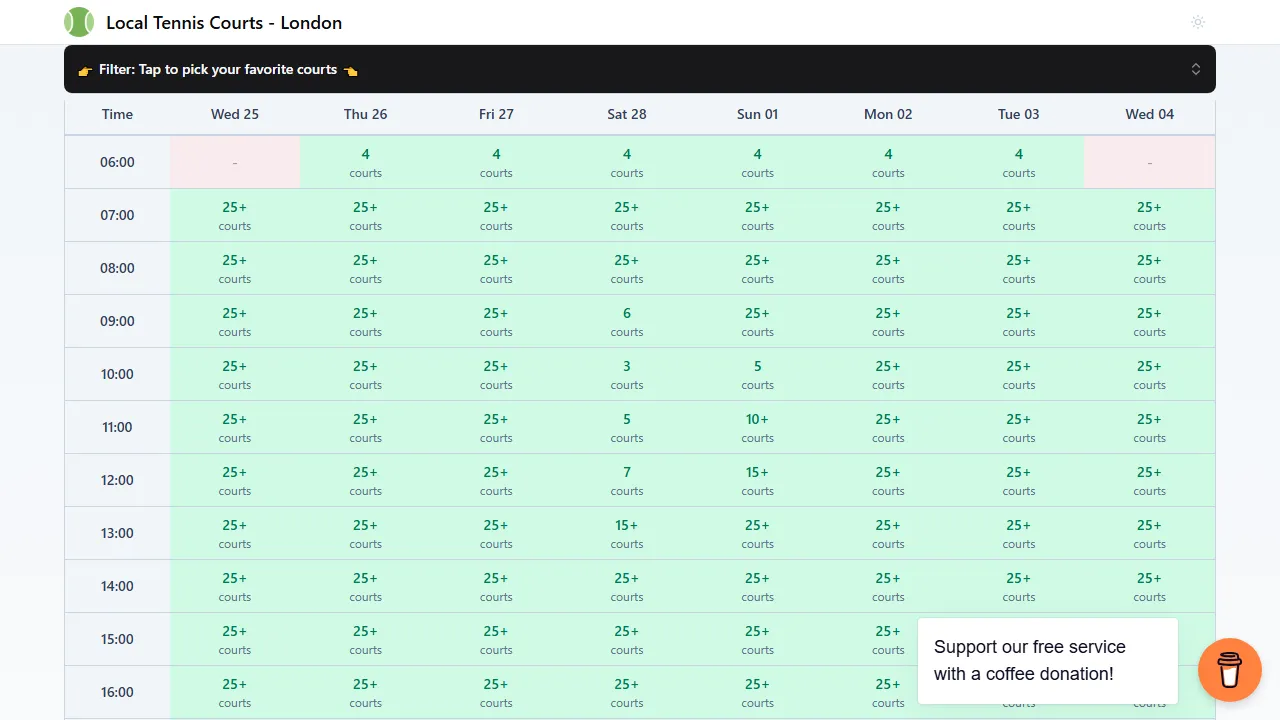The width and height of the screenshot is (1280, 720).
Task: Enable the Sun 01 10:00 time slot
Action: [757, 373]
